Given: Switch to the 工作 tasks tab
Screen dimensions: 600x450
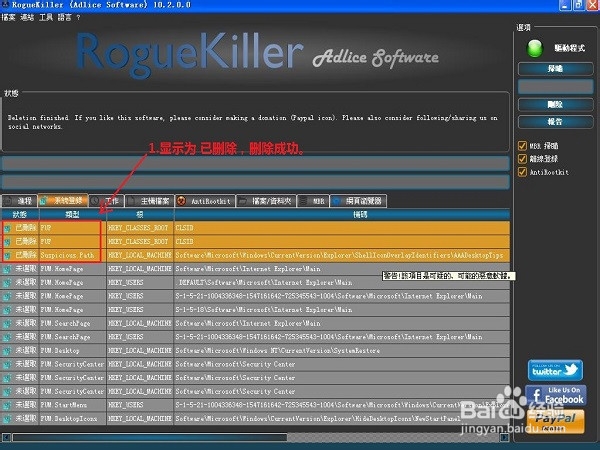Looking at the screenshot, I should pyautogui.click(x=107, y=201).
